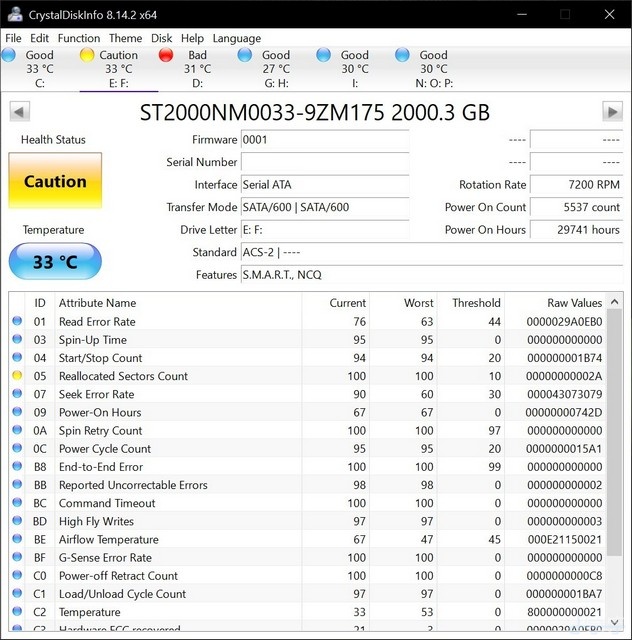This screenshot has width=632, height=640.
Task: Select the Good disk N: O: P:
Action: pos(423,62)
